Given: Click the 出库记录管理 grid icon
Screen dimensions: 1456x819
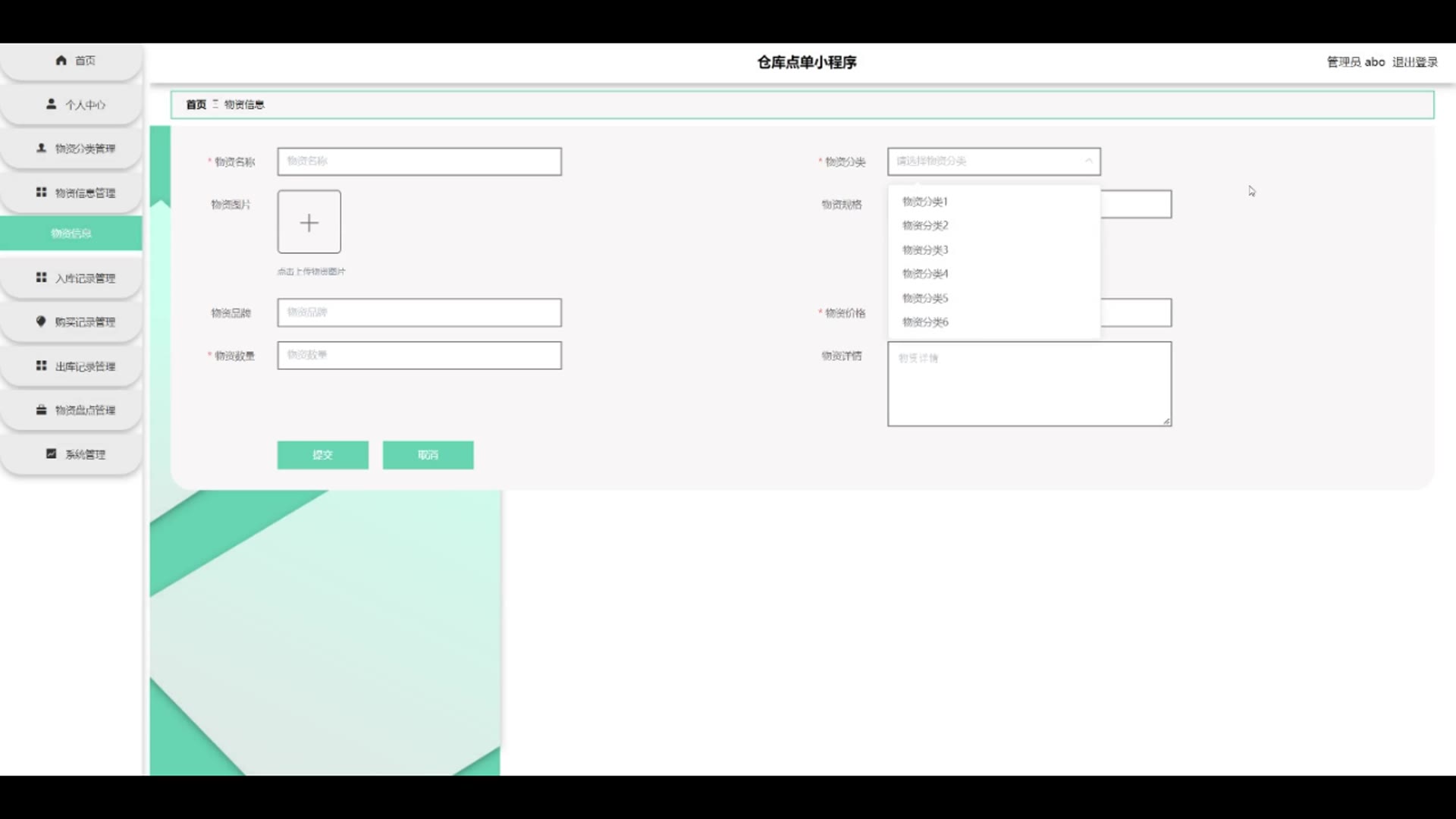Looking at the screenshot, I should 42,366.
